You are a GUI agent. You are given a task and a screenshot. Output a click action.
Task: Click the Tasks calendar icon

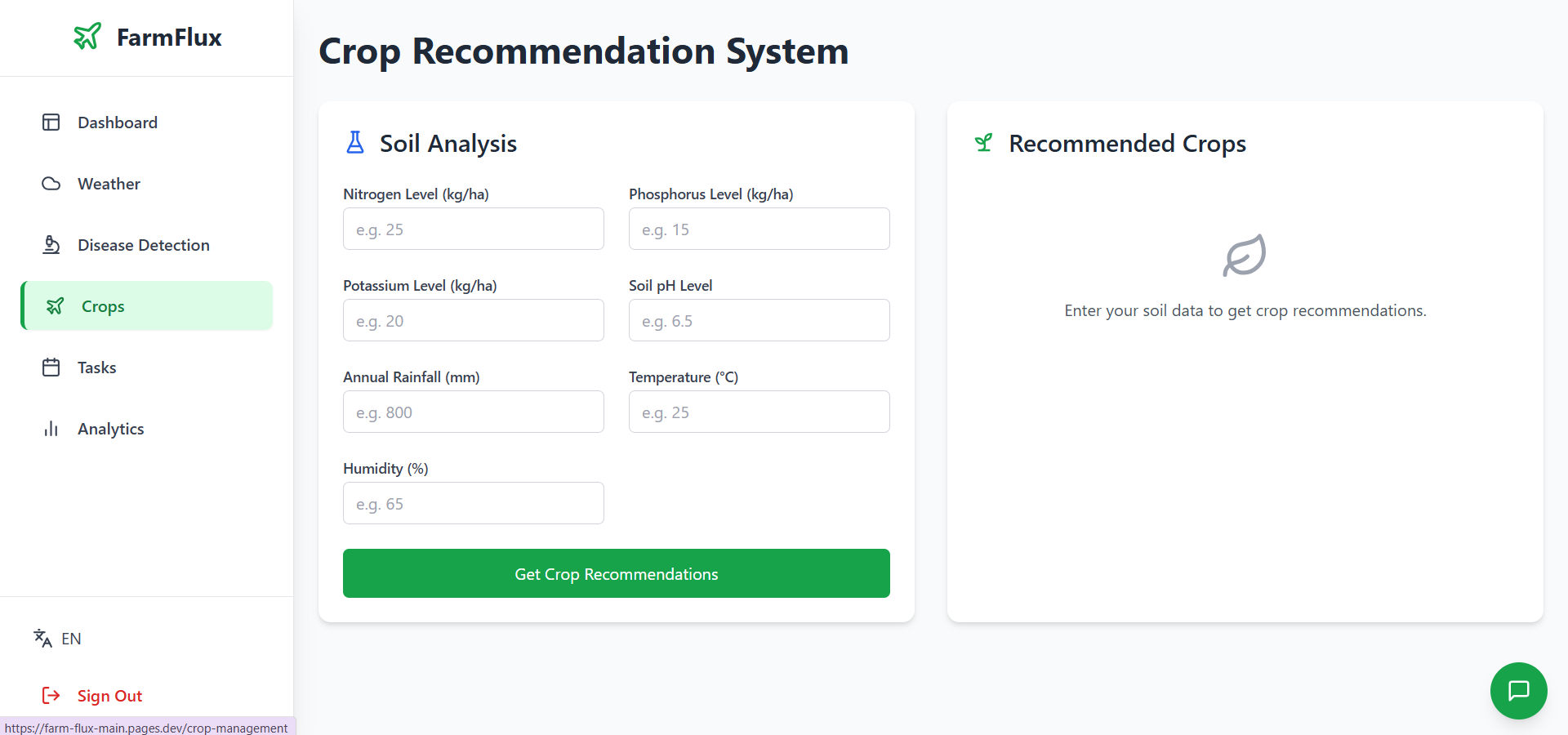click(51, 367)
